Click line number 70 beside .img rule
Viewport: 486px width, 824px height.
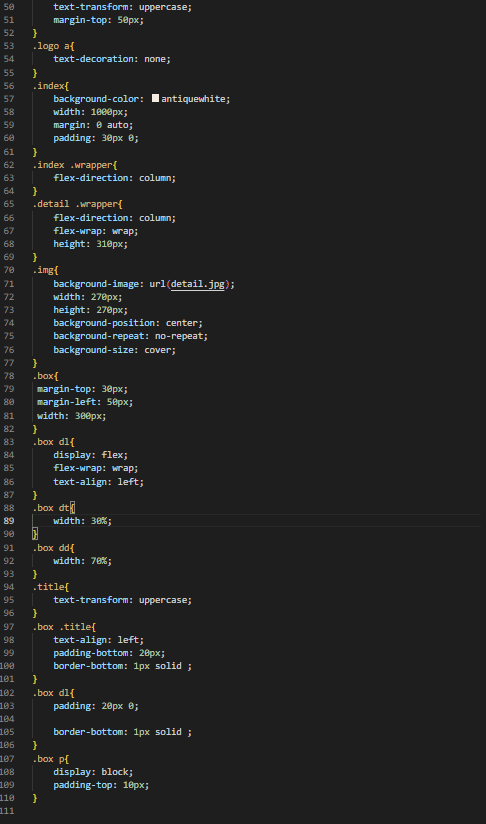point(9,270)
